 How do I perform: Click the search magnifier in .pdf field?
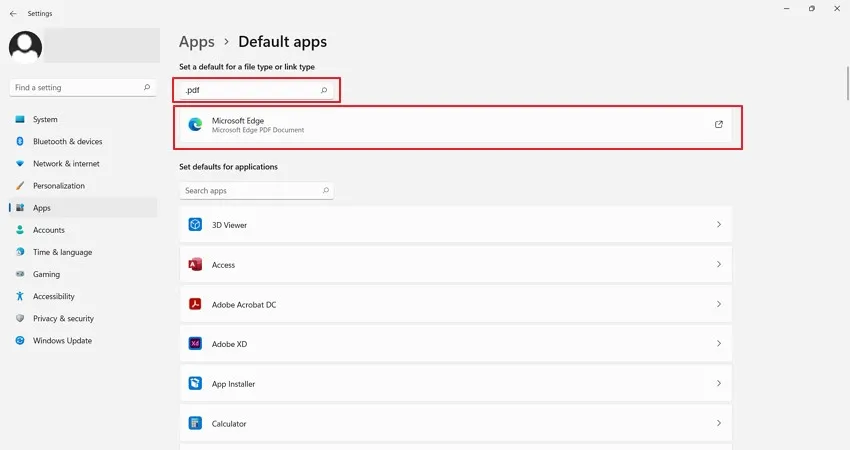324,90
